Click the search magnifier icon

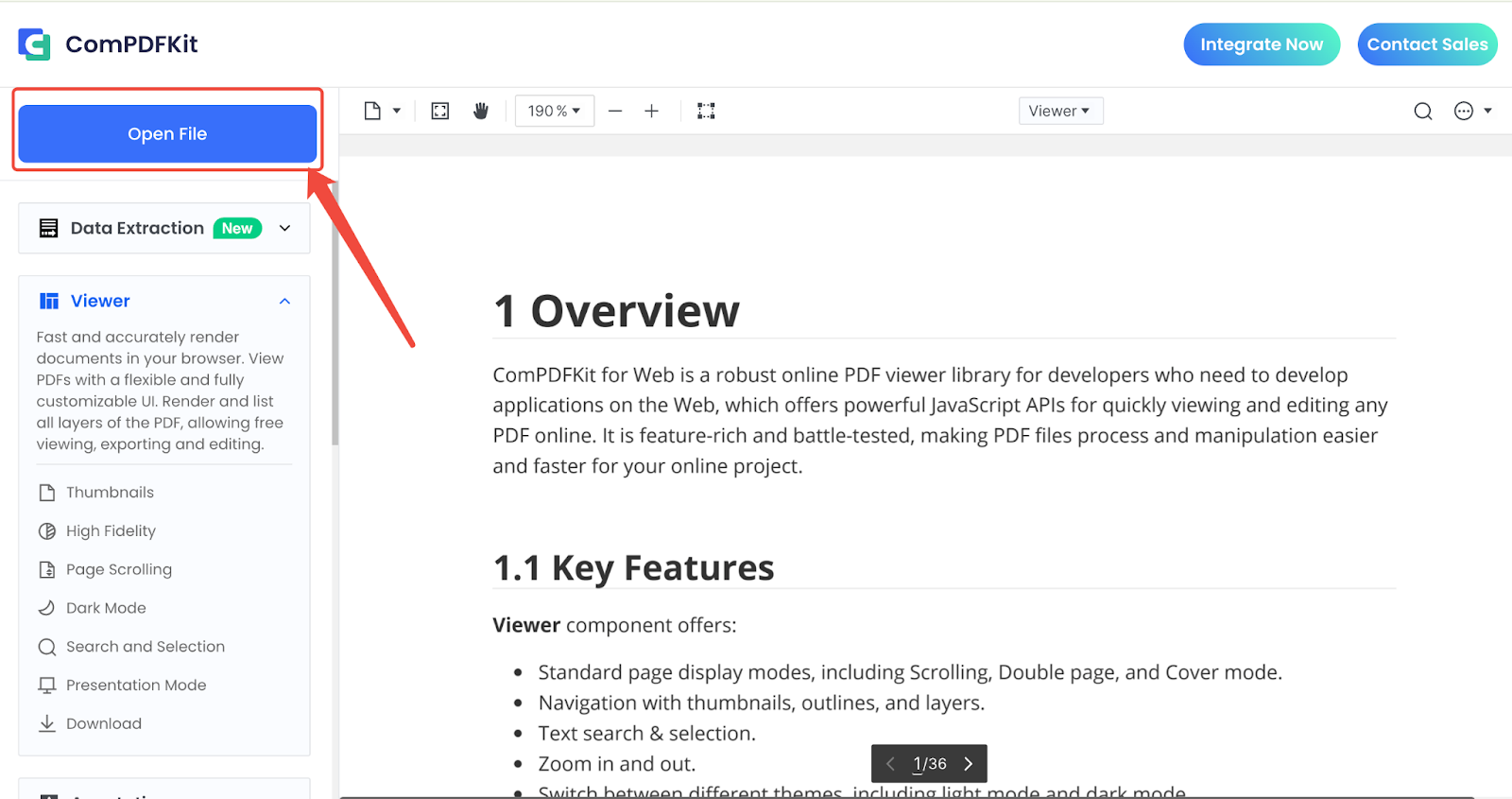coord(1423,112)
